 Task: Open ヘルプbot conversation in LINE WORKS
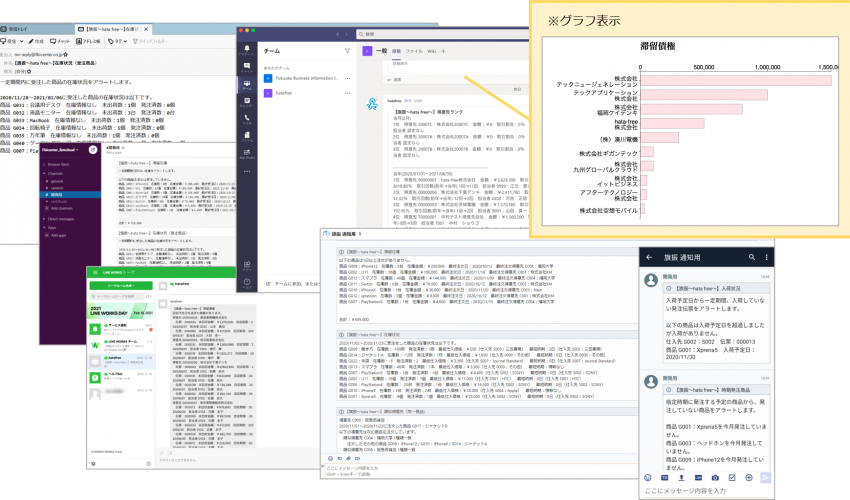(121, 377)
